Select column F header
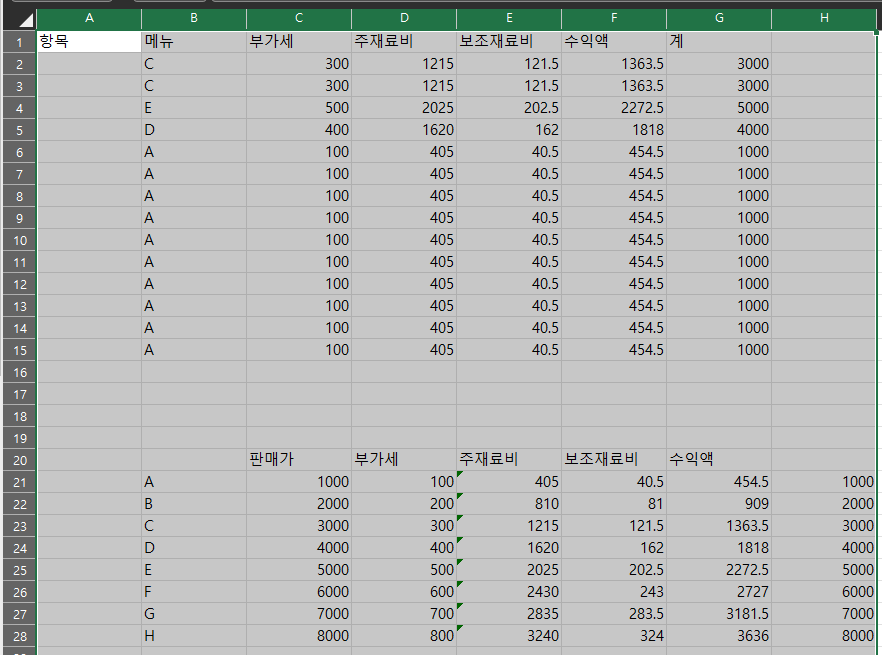 (x=614, y=19)
